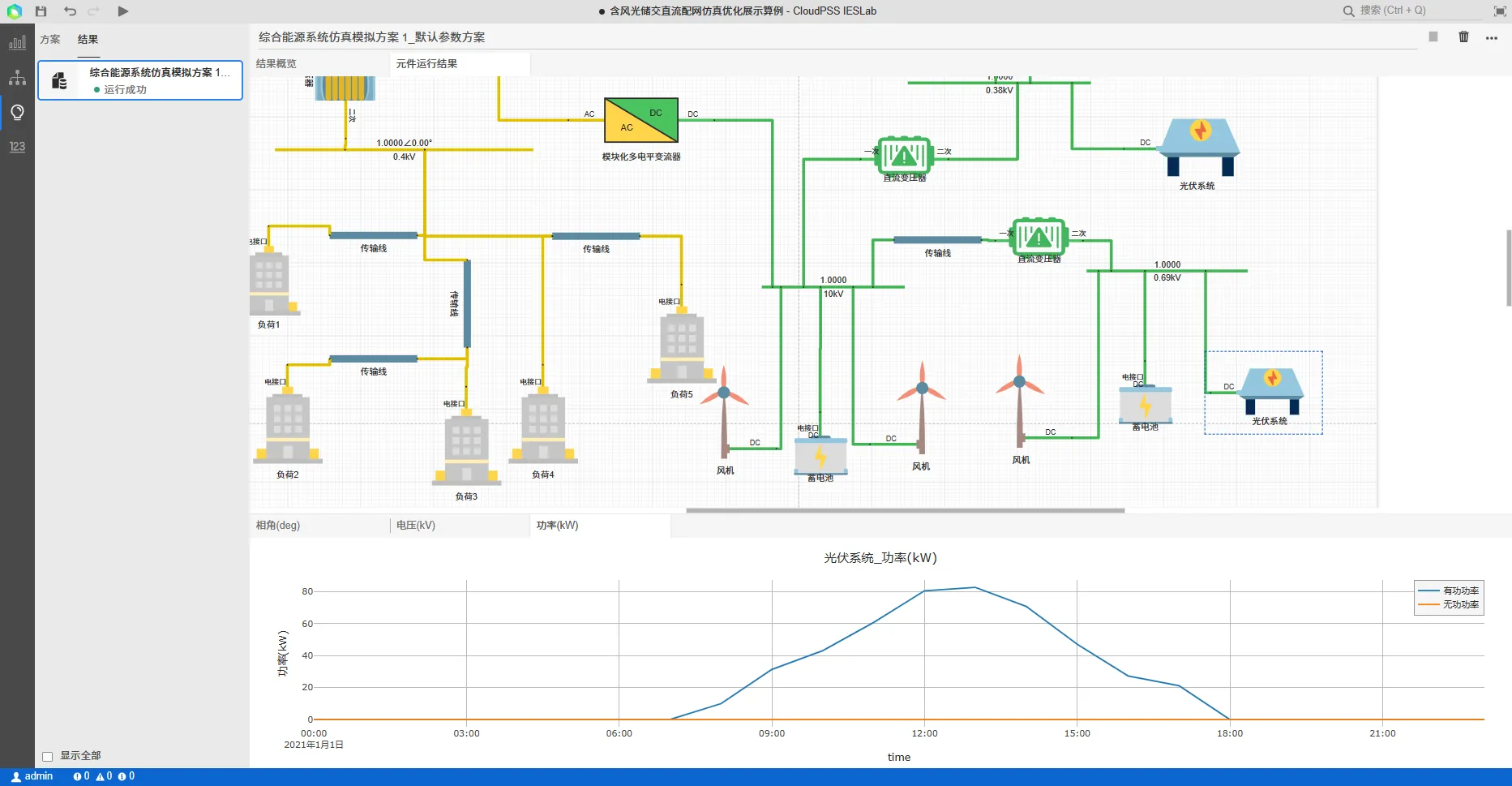Click the search box at top right
The width and height of the screenshot is (1512, 786).
point(1415,11)
